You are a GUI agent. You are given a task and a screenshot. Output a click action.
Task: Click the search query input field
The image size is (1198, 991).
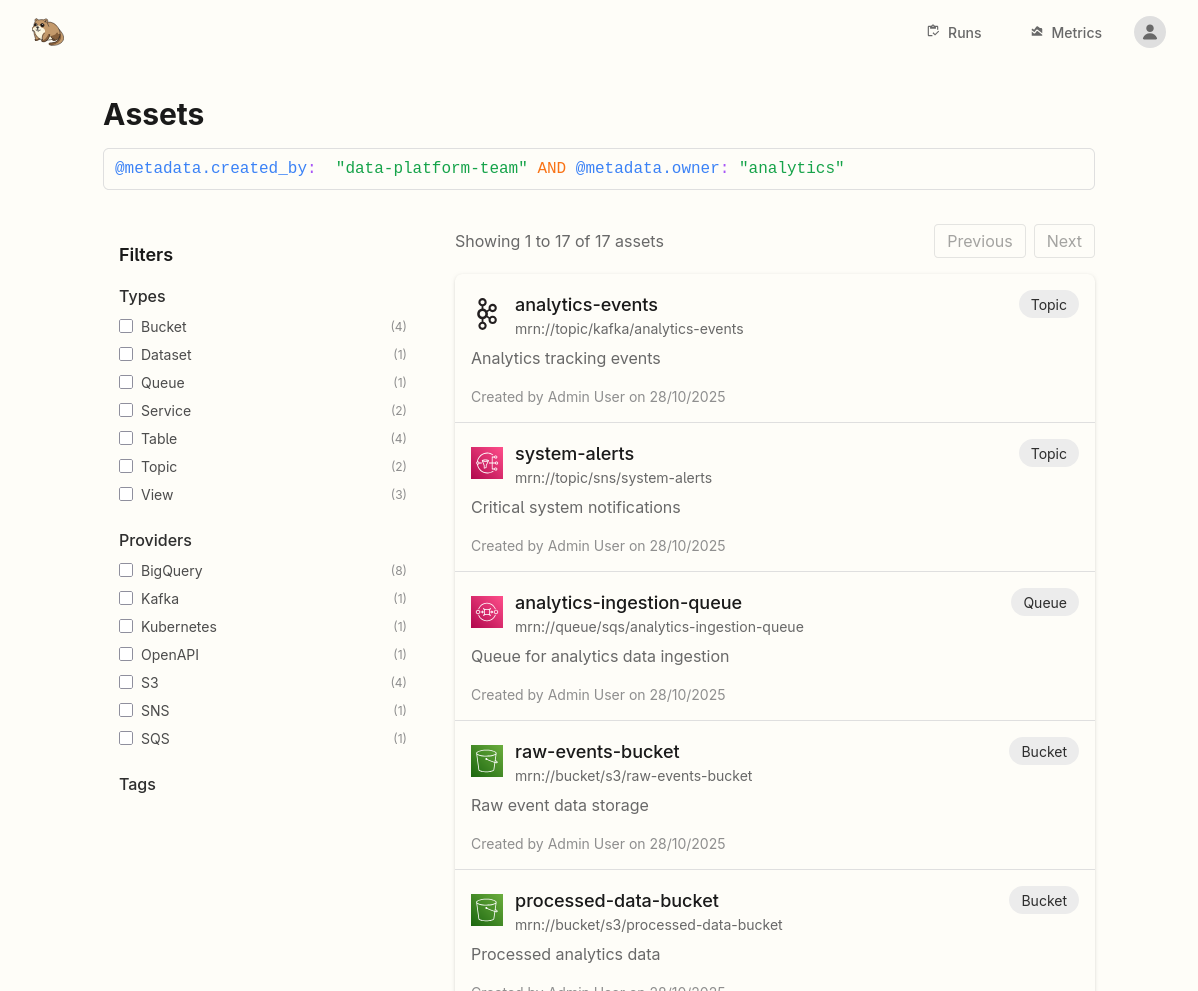(599, 168)
